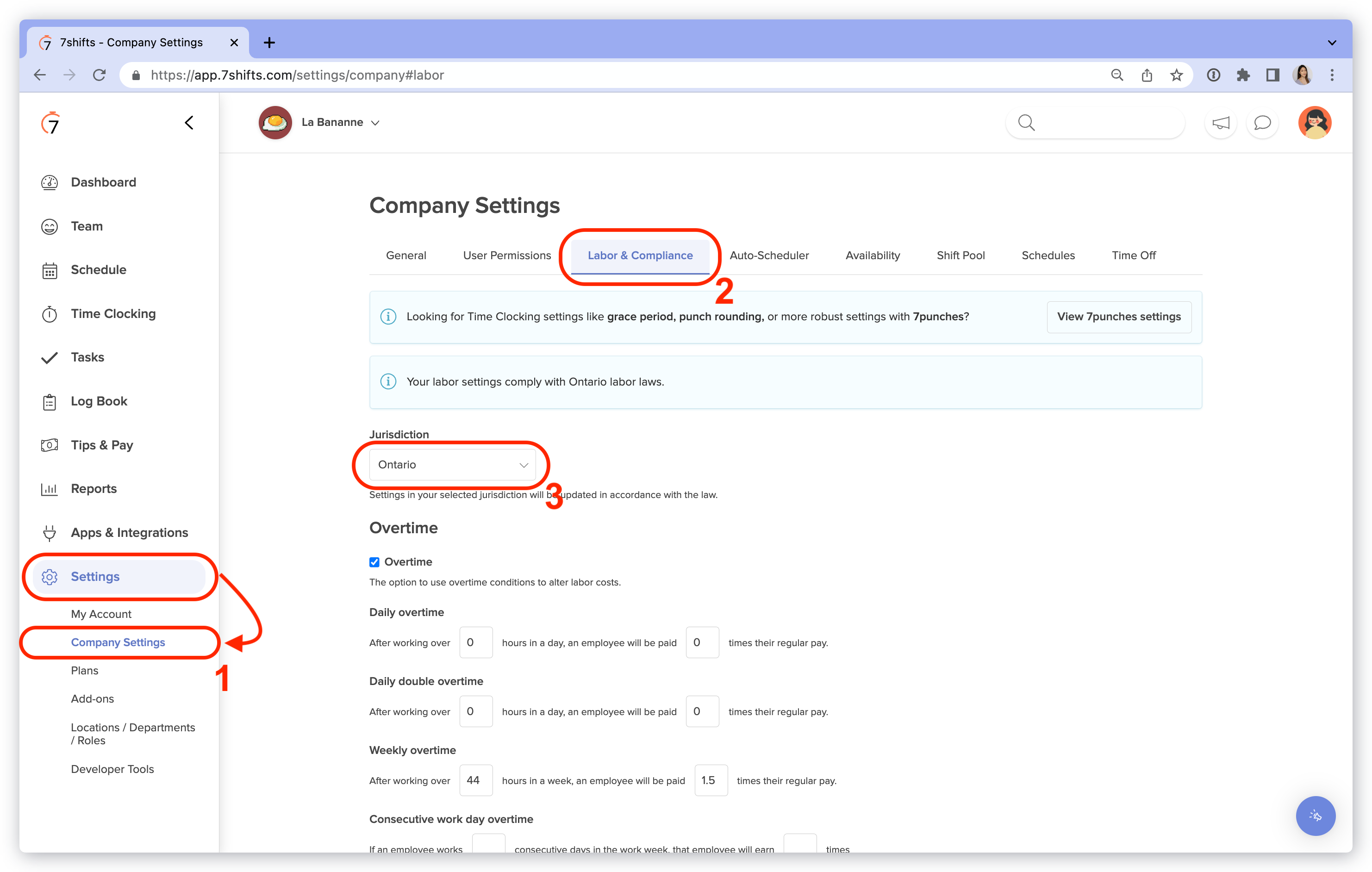
Task: Open the messaging chat bubble icon
Action: pyautogui.click(x=1262, y=123)
